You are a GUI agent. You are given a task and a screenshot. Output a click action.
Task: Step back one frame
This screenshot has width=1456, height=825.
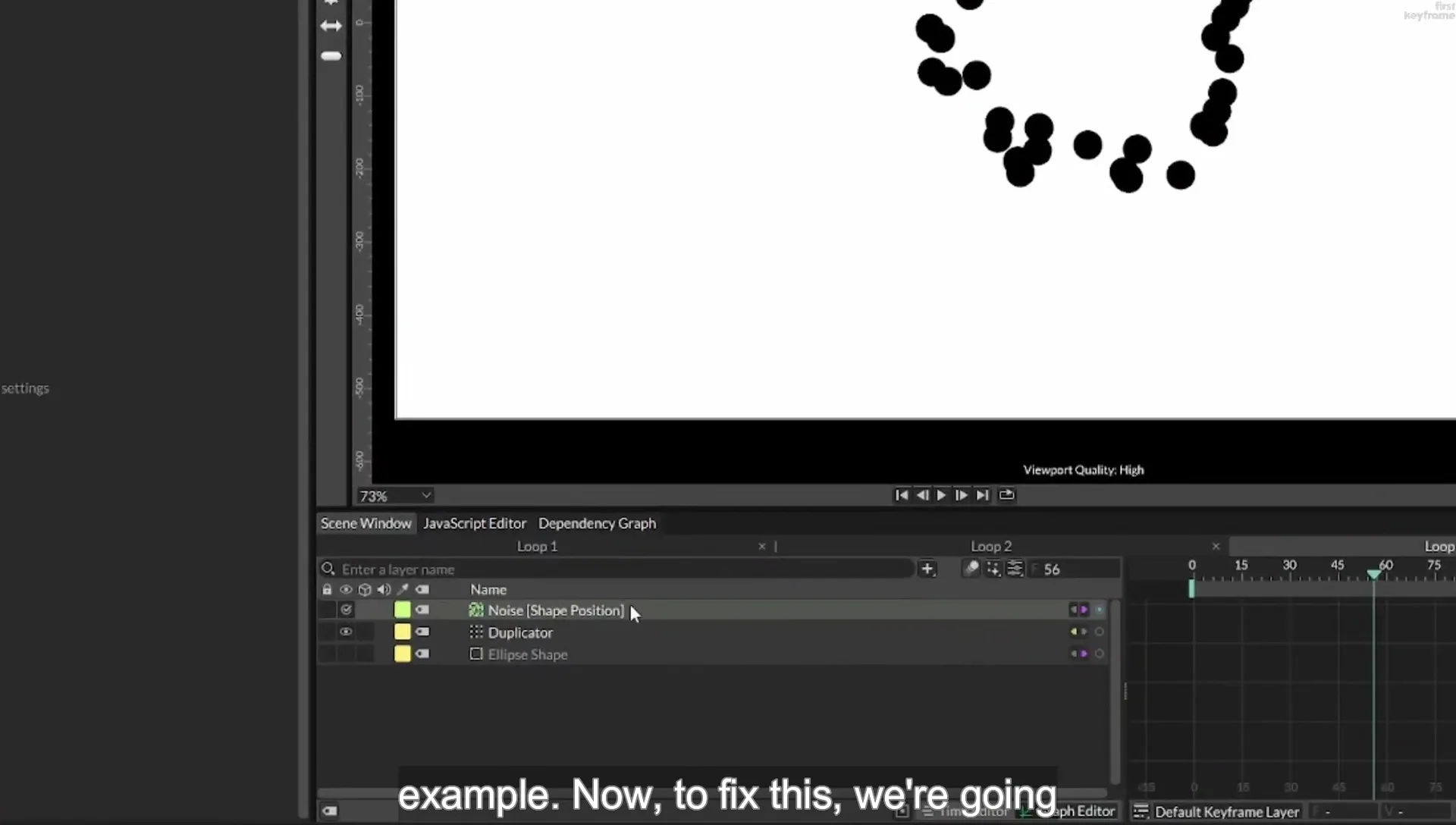pyautogui.click(x=922, y=495)
